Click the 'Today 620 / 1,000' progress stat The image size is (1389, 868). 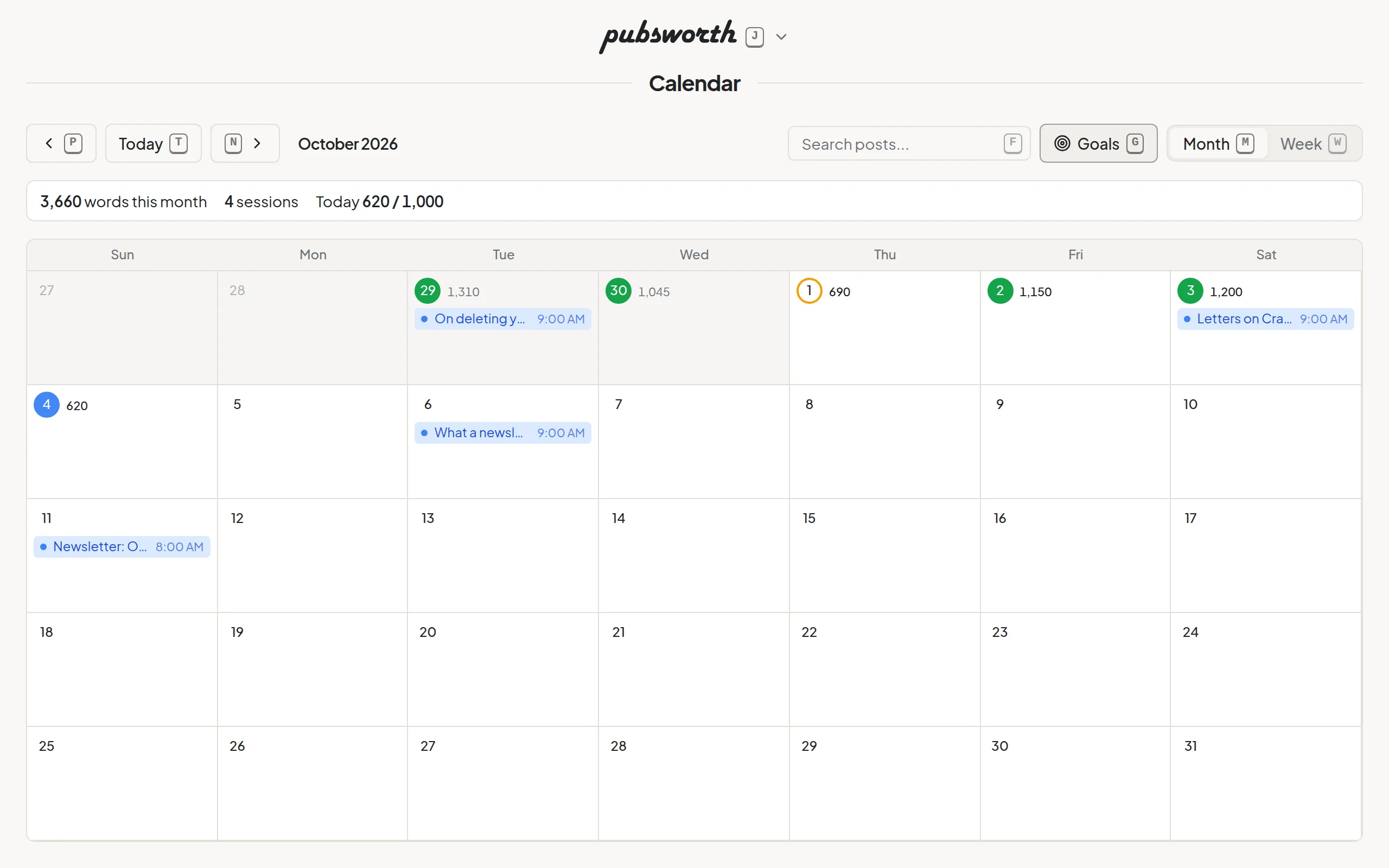[x=379, y=201]
